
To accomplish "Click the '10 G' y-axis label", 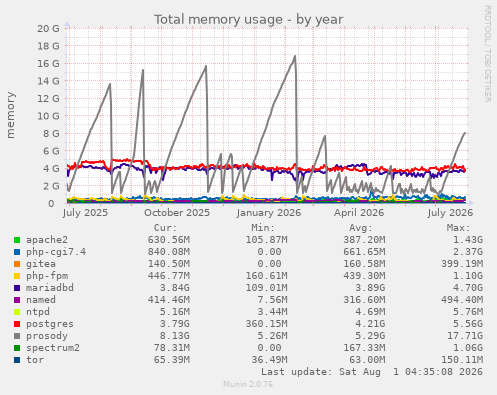I will click(x=48, y=116).
